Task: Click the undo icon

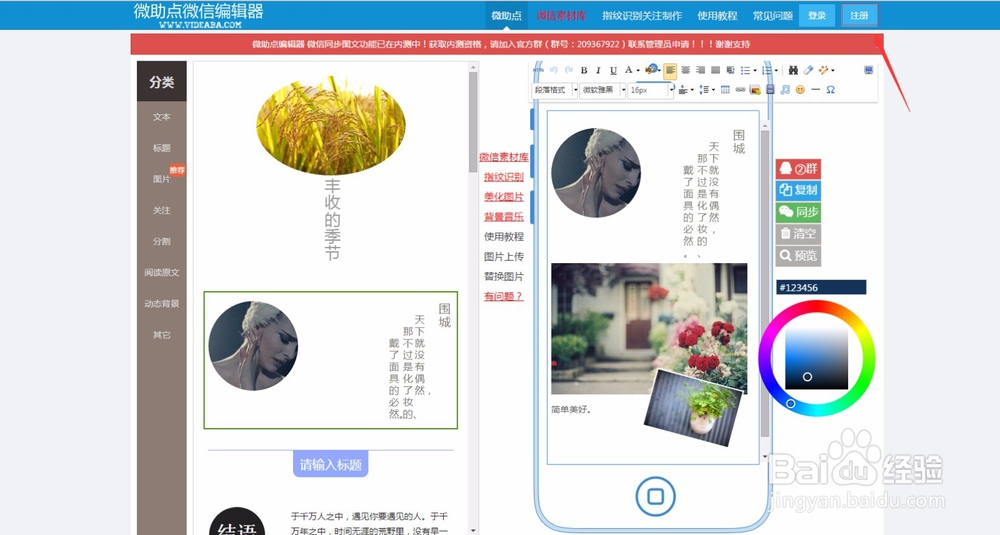Action: tap(554, 70)
